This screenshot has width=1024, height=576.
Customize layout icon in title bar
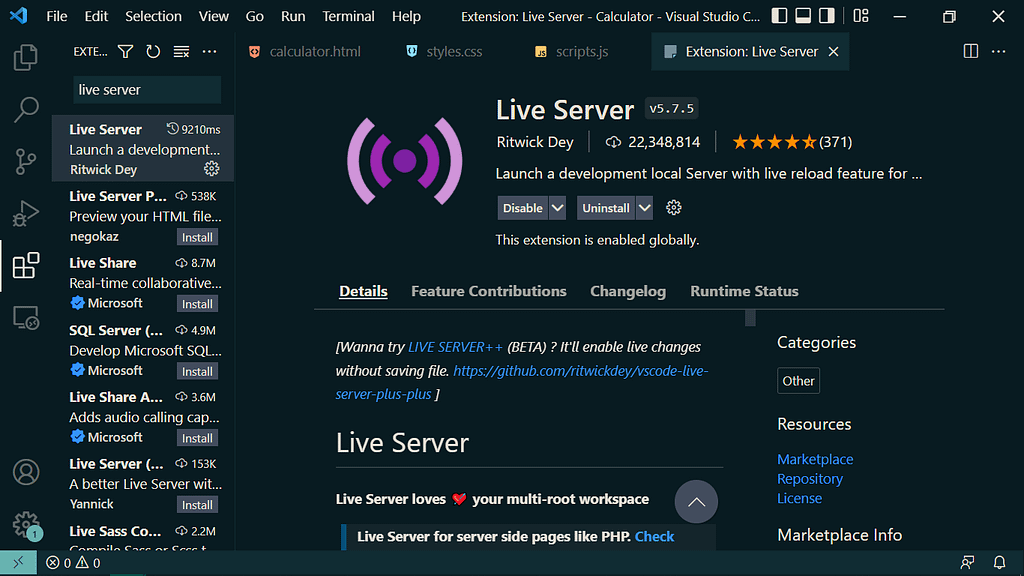[861, 16]
